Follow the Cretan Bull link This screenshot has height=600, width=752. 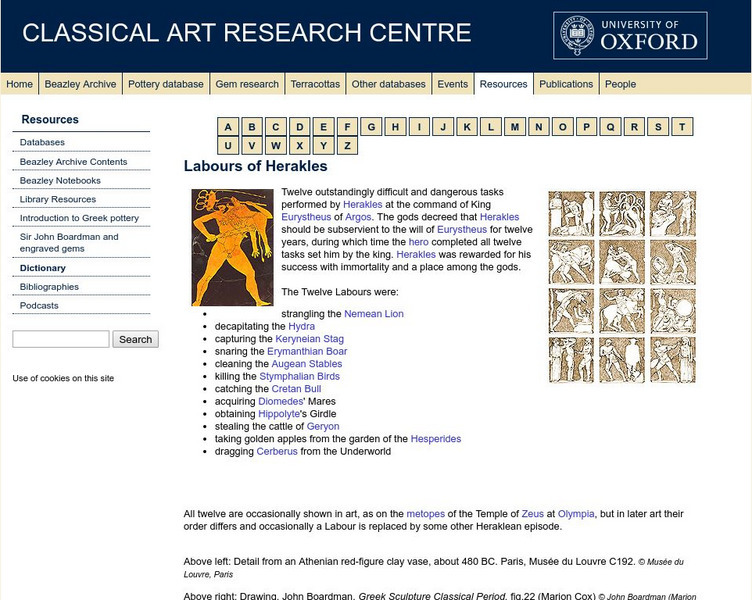click(296, 388)
